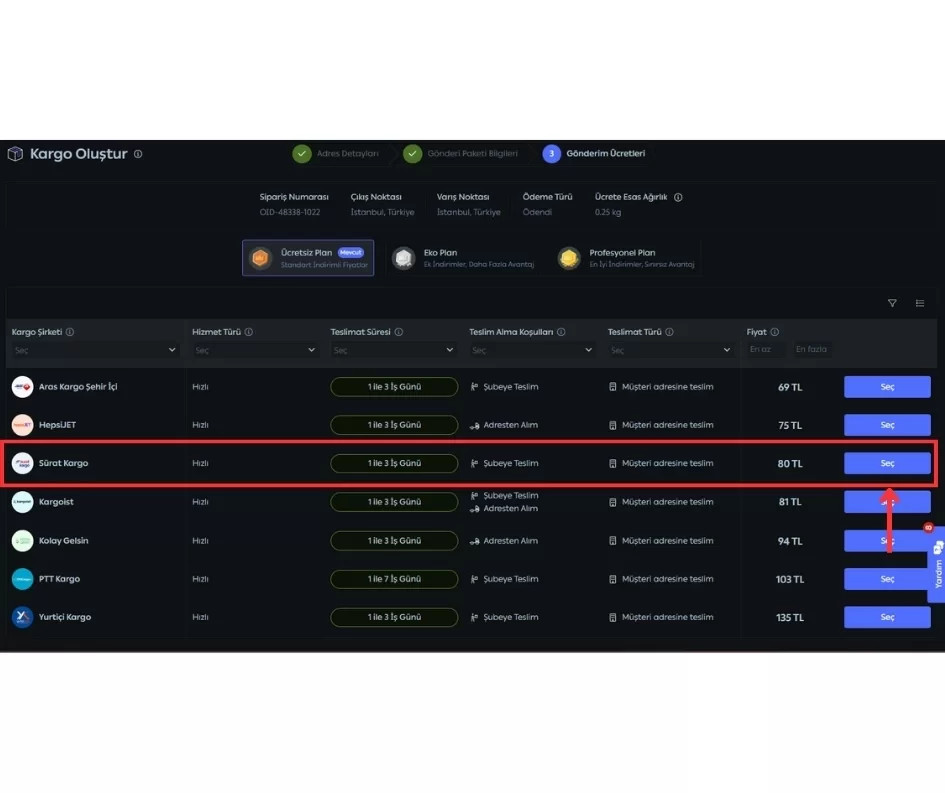
Task: Choose Sürat Kargo with its Seç button
Action: (887, 463)
